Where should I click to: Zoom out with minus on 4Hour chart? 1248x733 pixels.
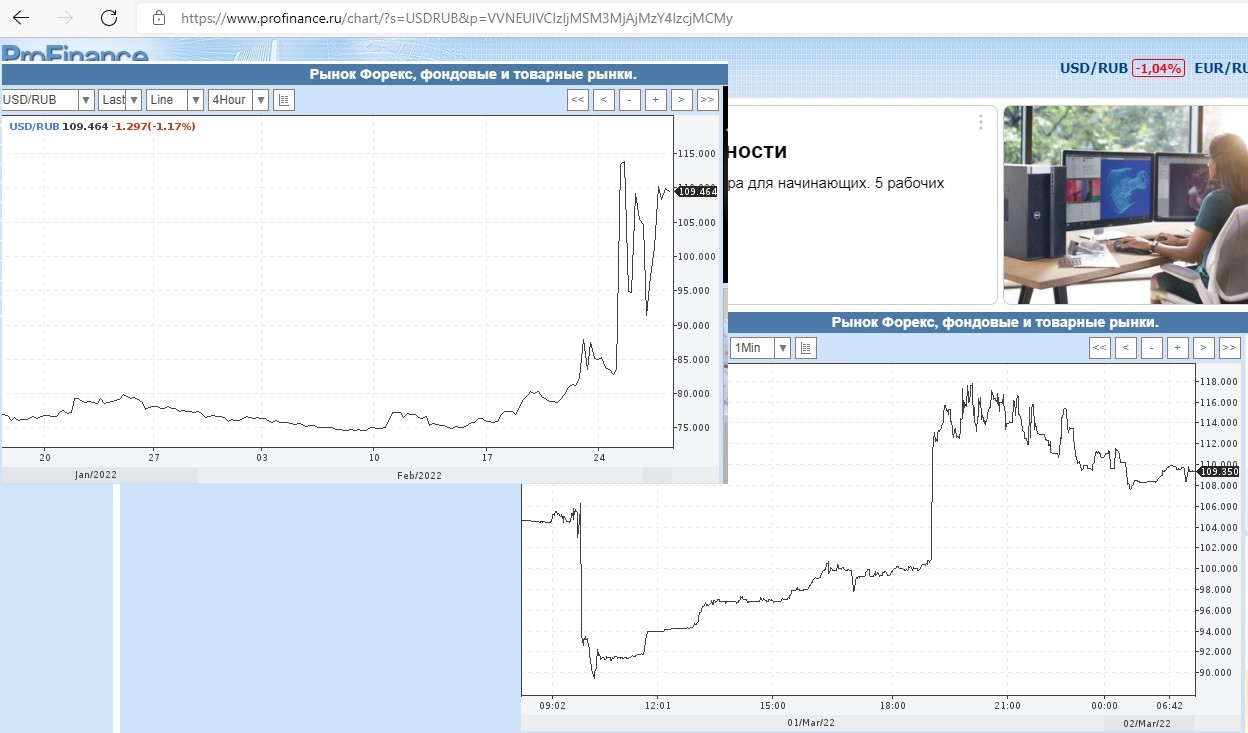point(630,99)
